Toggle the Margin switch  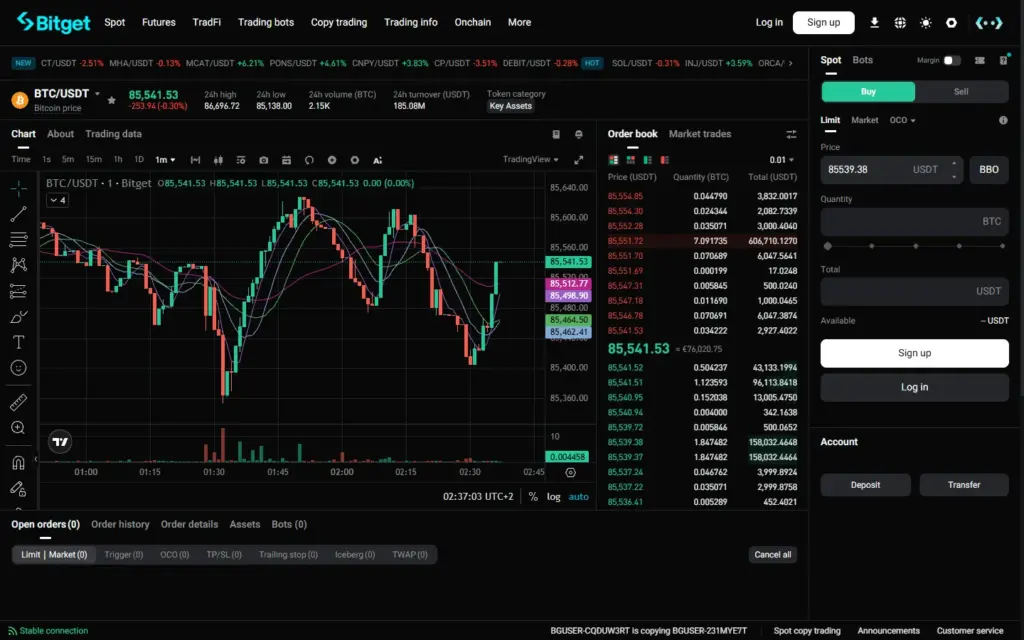(x=952, y=60)
